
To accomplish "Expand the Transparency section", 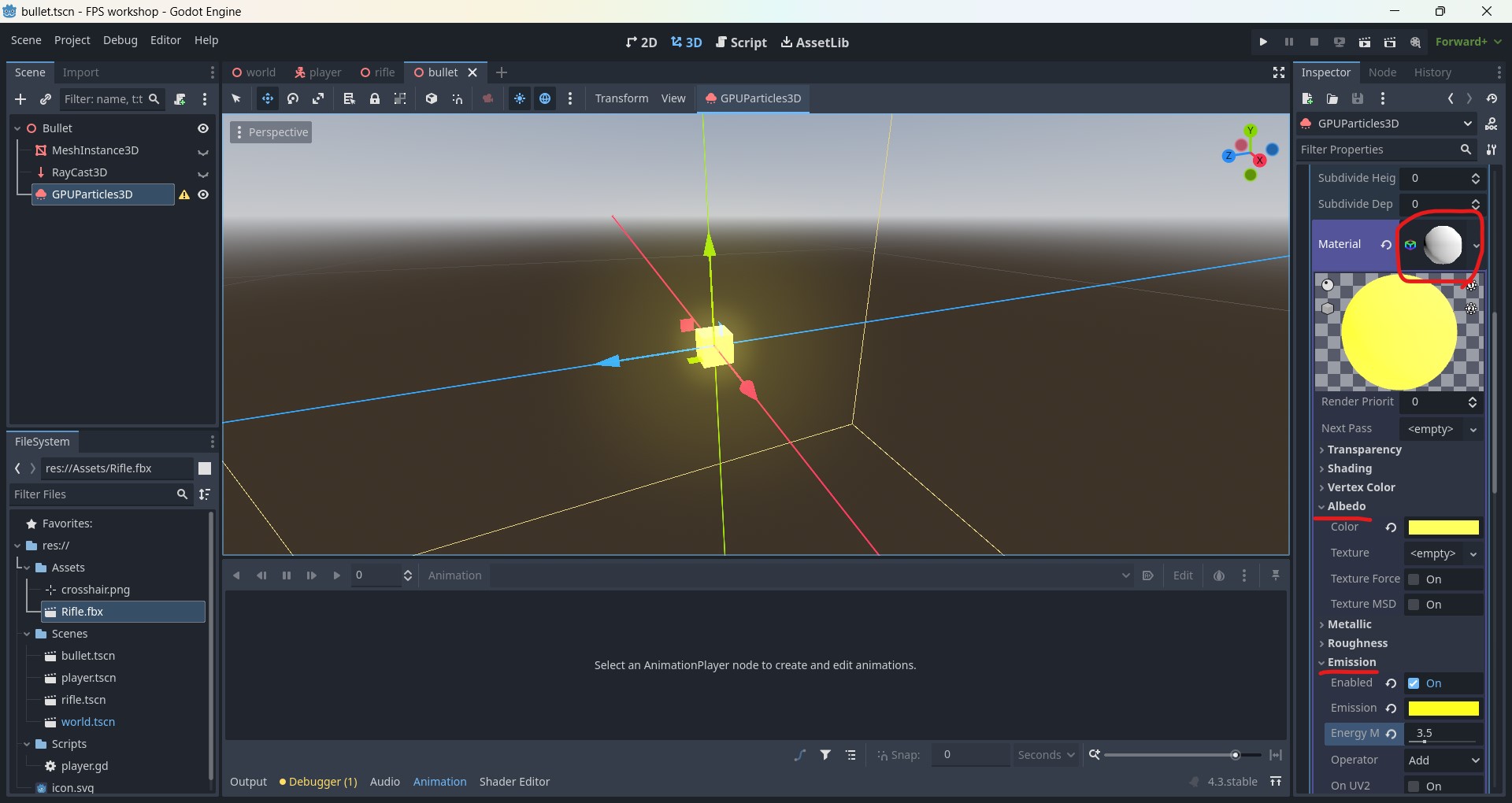I will point(1364,450).
